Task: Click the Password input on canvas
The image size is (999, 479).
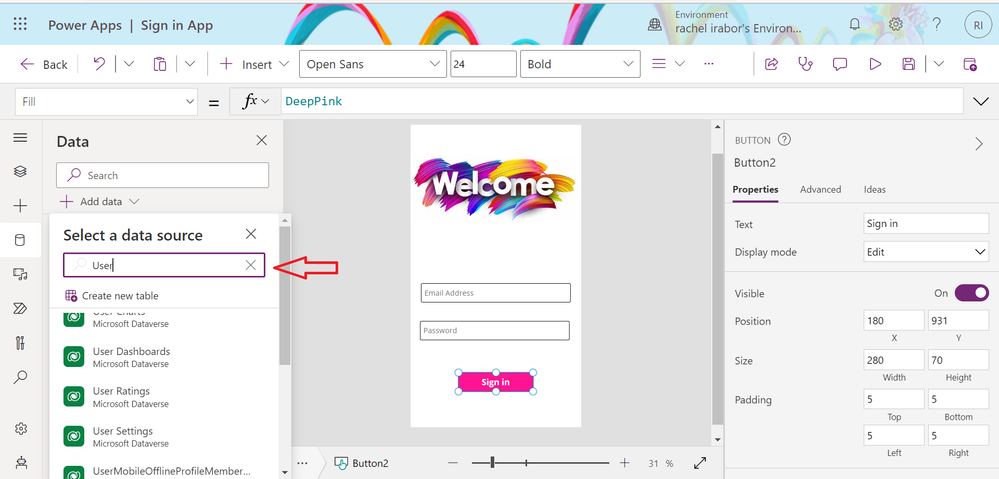Action: (x=494, y=331)
